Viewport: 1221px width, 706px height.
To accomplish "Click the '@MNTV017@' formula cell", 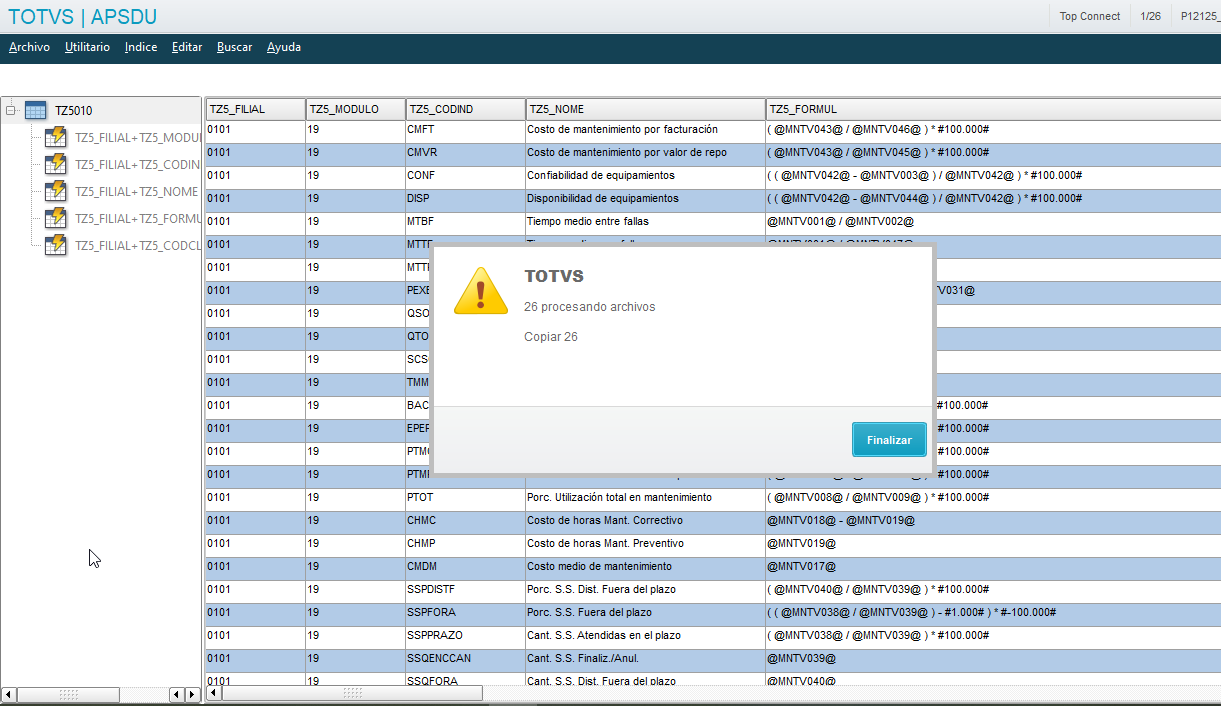I will click(993, 567).
